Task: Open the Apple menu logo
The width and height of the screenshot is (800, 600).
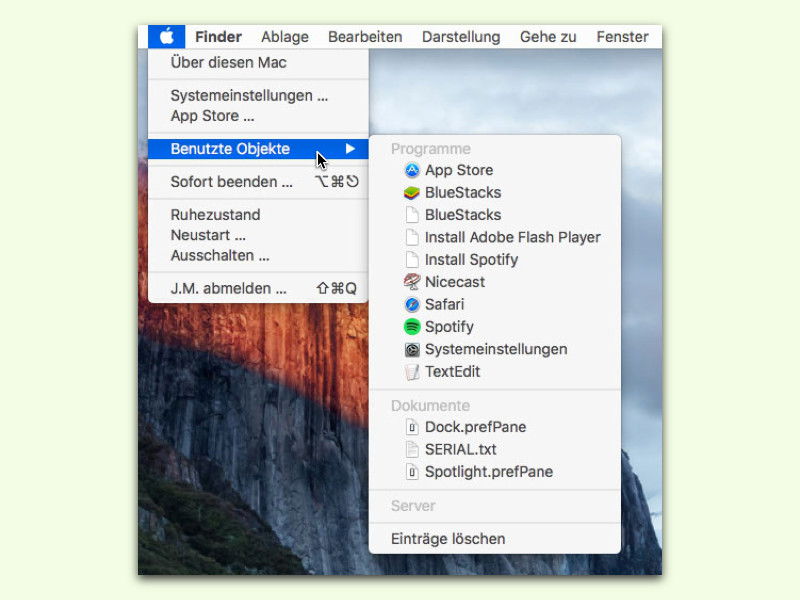Action: point(166,37)
